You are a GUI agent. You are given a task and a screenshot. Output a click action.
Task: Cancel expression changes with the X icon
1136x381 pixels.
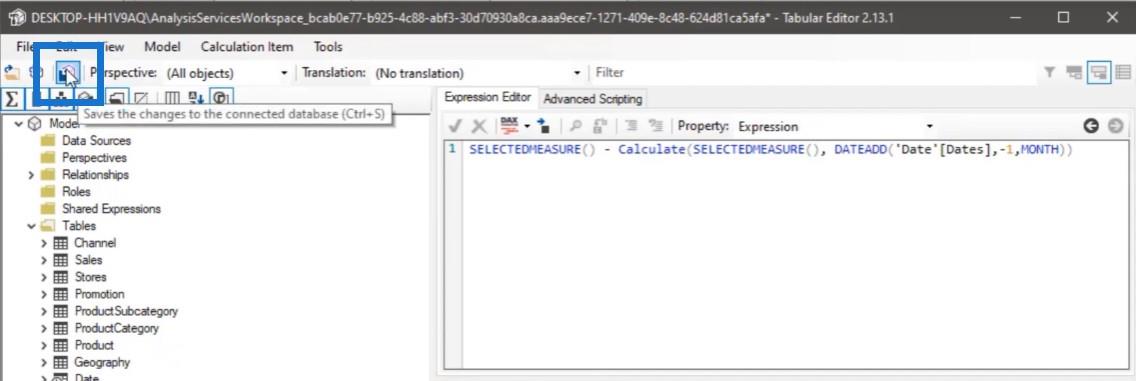pyautogui.click(x=479, y=126)
